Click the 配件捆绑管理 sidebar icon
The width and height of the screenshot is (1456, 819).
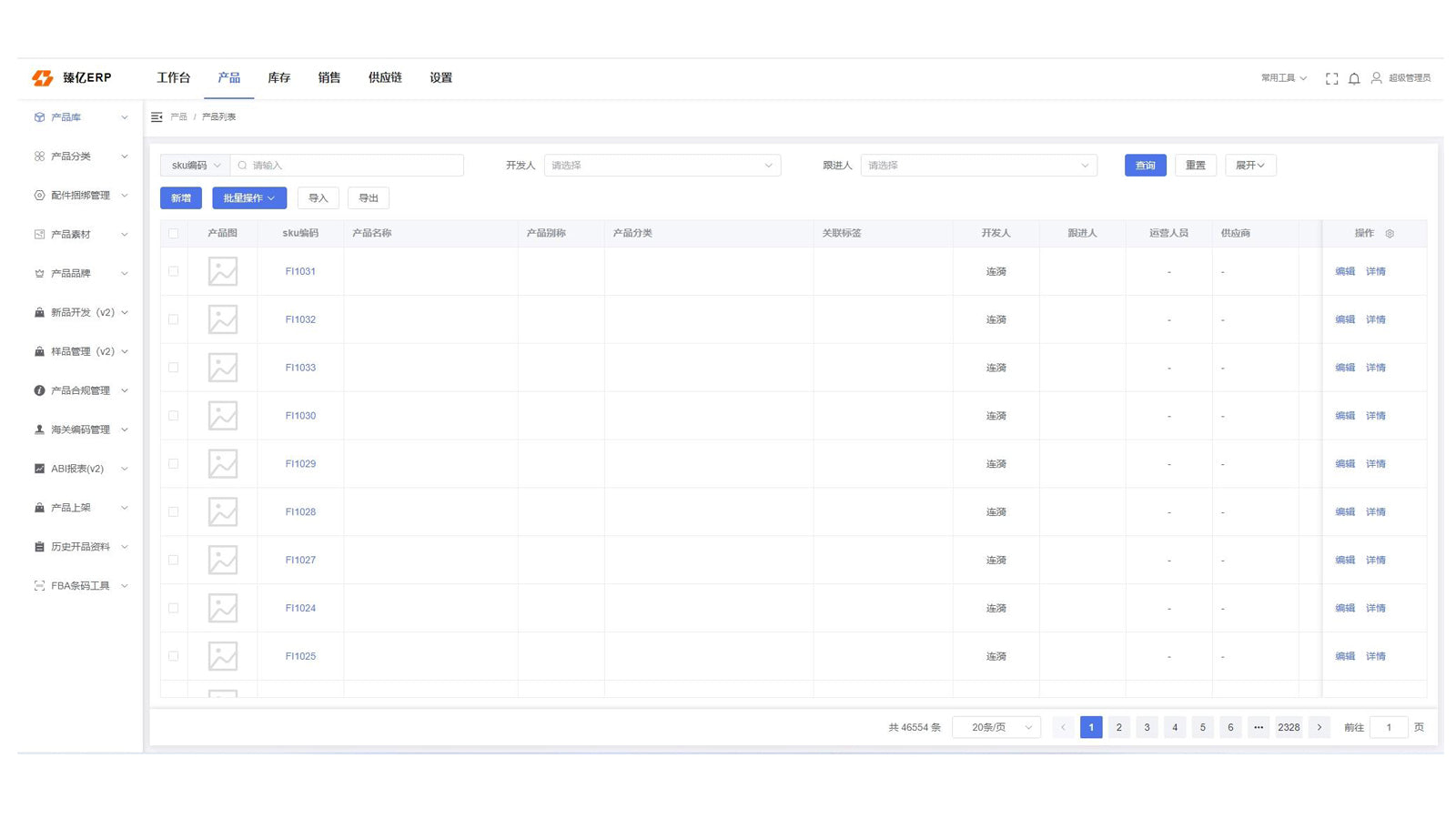pyautogui.click(x=39, y=196)
